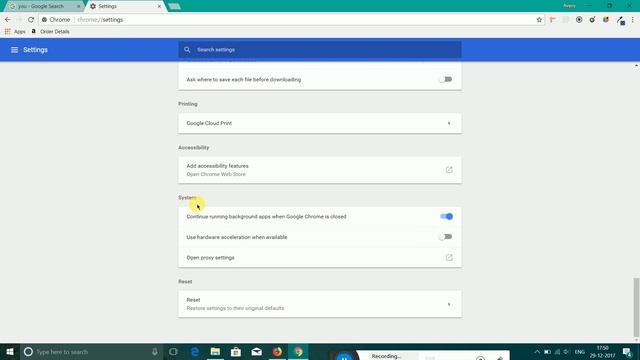This screenshot has height=360, width=640.
Task: Show hidden system tray icons
Action: 537,352
